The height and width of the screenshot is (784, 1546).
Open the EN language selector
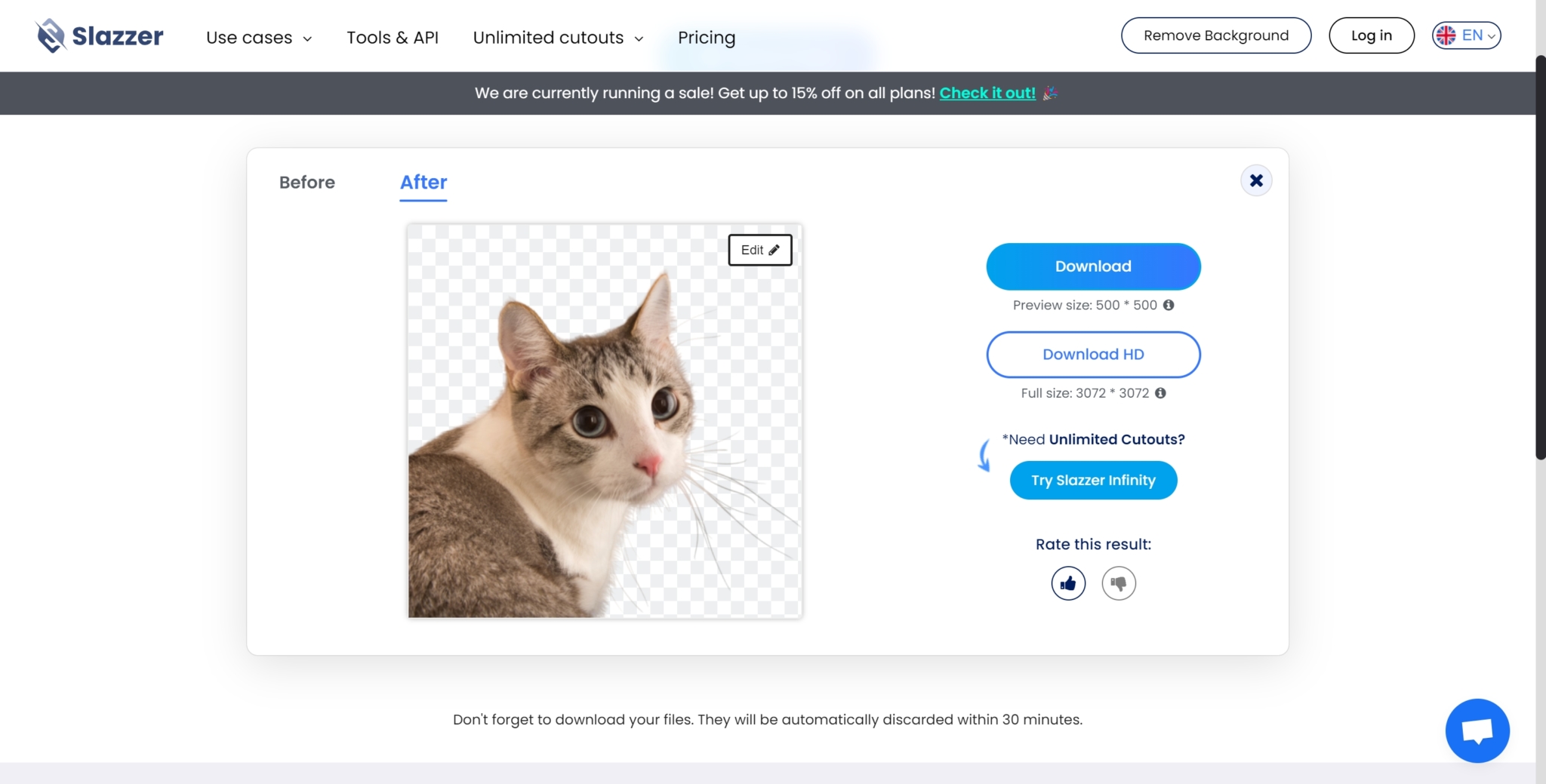1471,35
